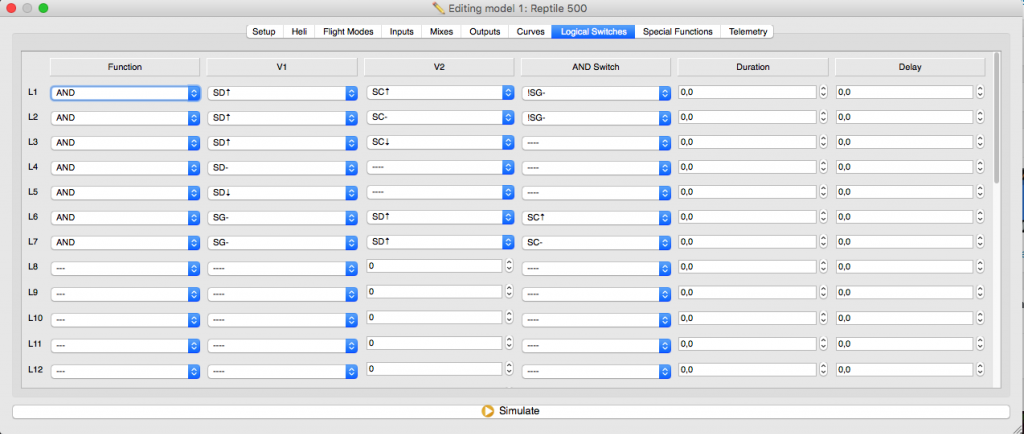Open the L7 V1 dropdown showing SG-

[282, 242]
